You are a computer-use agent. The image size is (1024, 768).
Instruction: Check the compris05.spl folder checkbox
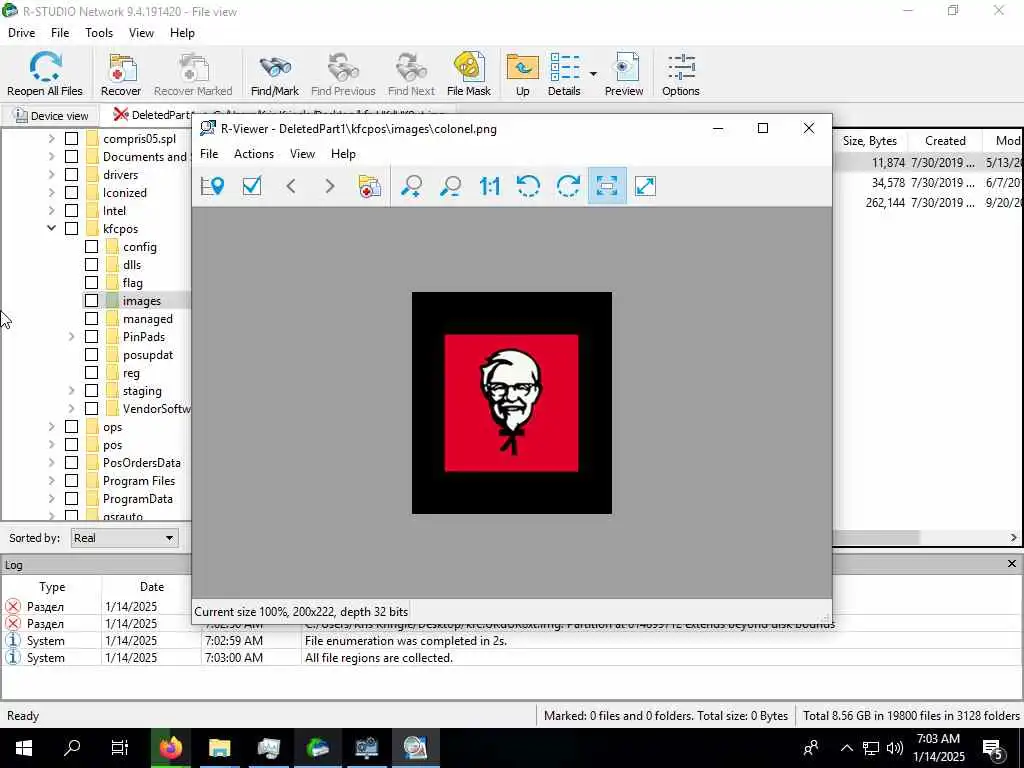(72, 138)
